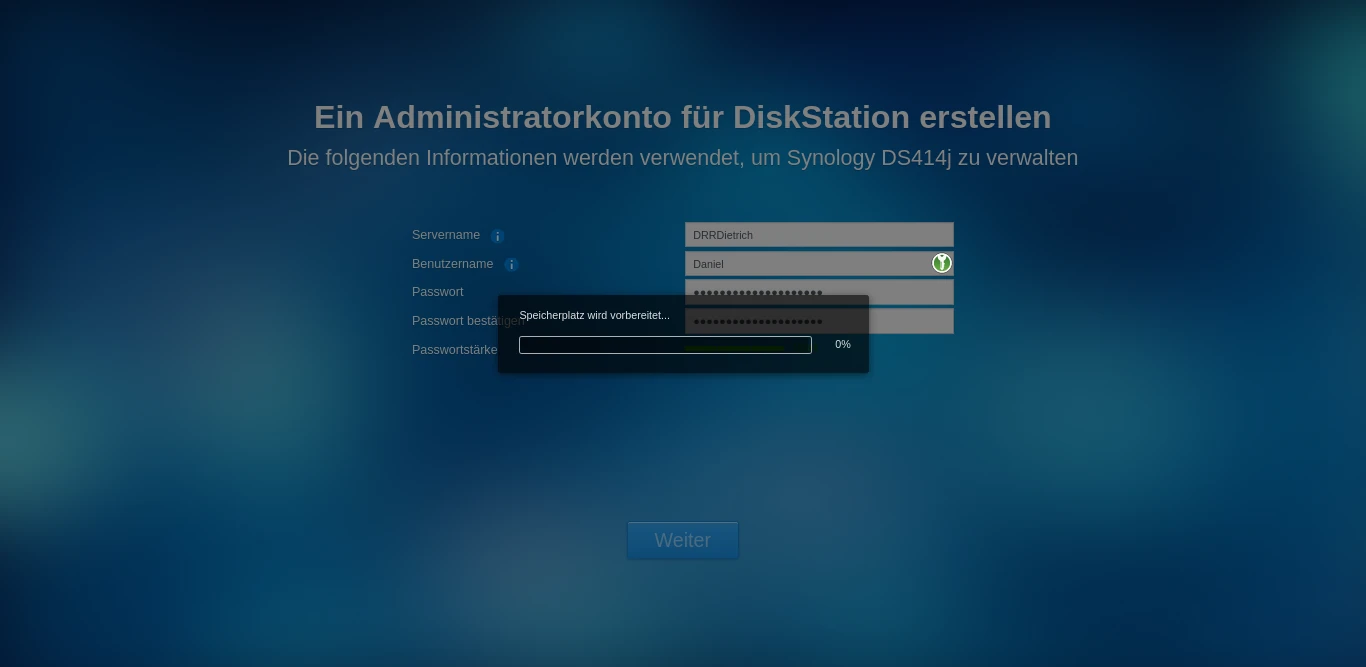Click the Weiter button

(683, 540)
